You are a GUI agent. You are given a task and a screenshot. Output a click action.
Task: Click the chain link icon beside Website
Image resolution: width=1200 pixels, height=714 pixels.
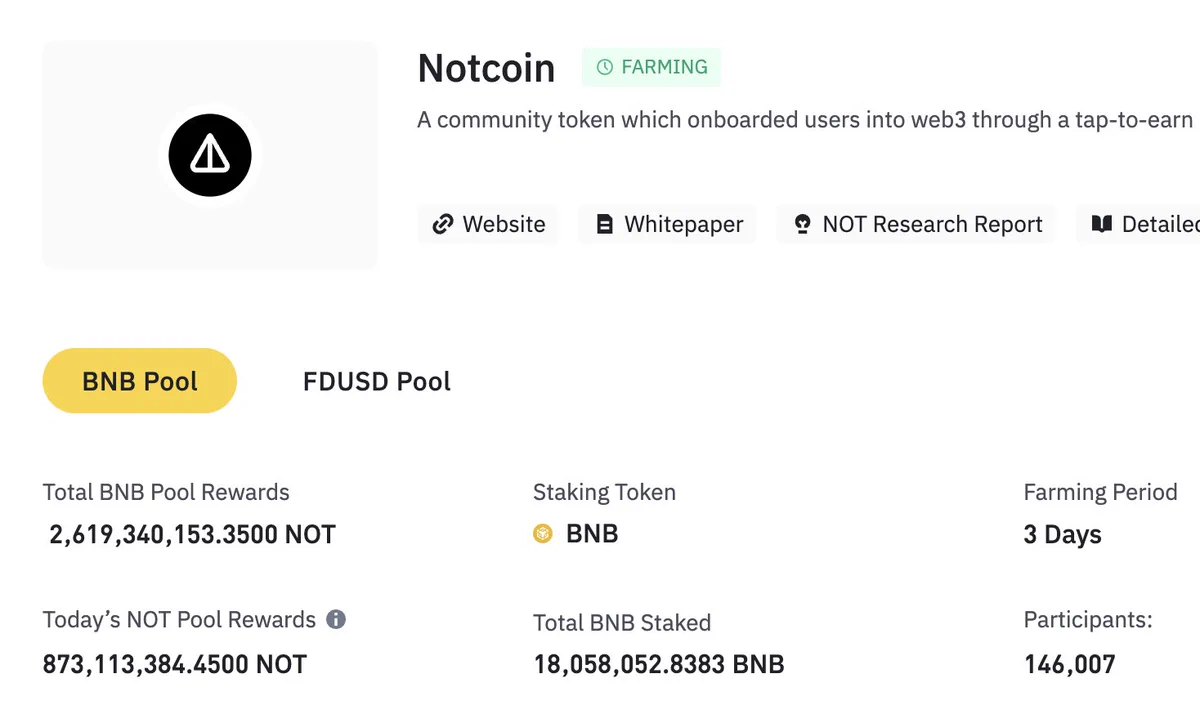[442, 224]
